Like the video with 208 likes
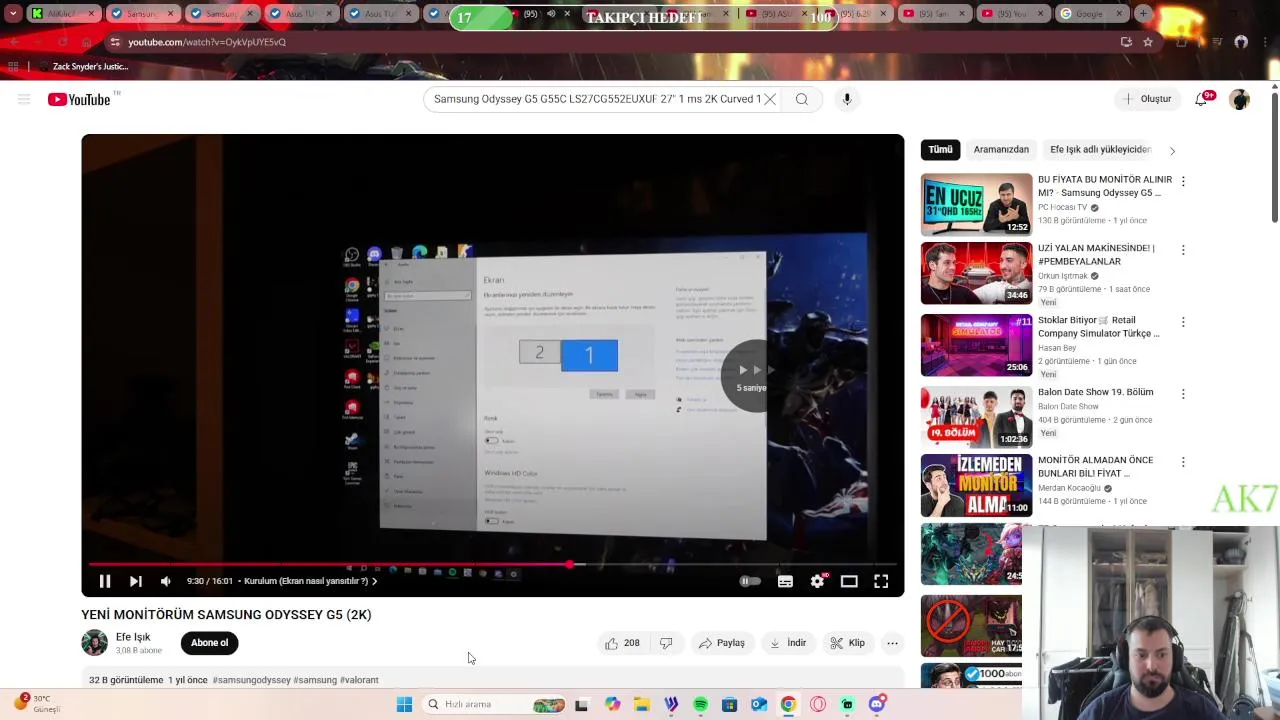 pos(622,643)
